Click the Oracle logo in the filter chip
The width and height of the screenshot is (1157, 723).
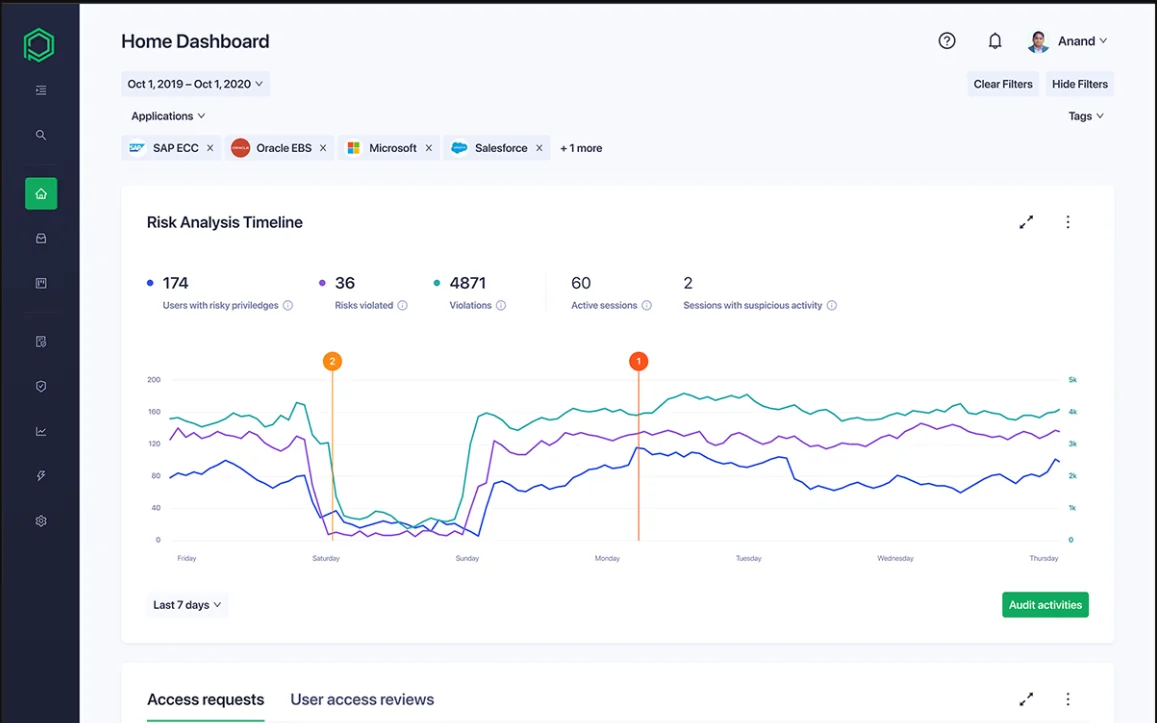tap(241, 148)
